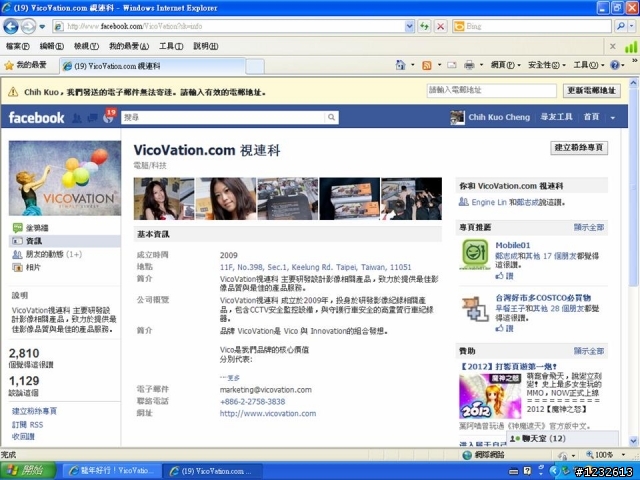Open the 網頁(P) dropdown menu
This screenshot has height=480, width=640.
tap(505, 65)
